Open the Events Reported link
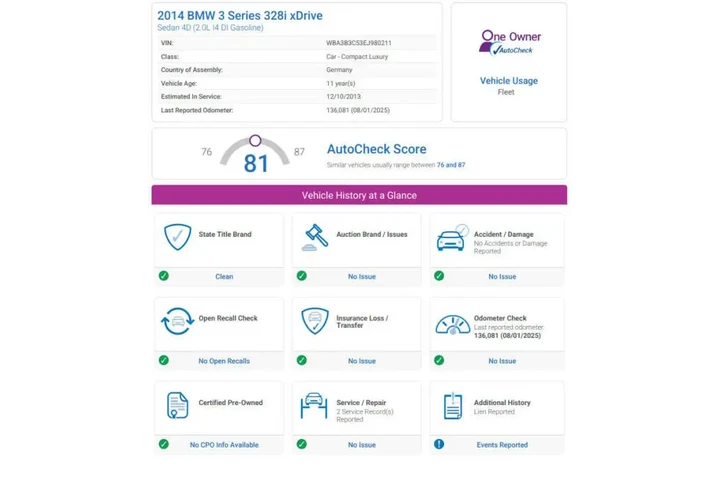 click(x=502, y=445)
